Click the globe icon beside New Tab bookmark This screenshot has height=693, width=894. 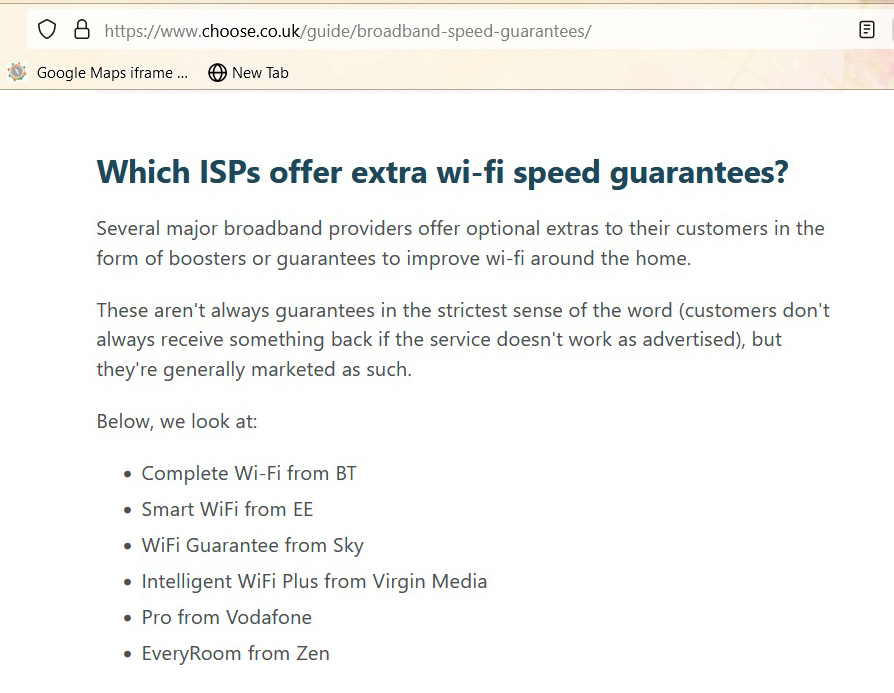(x=217, y=72)
